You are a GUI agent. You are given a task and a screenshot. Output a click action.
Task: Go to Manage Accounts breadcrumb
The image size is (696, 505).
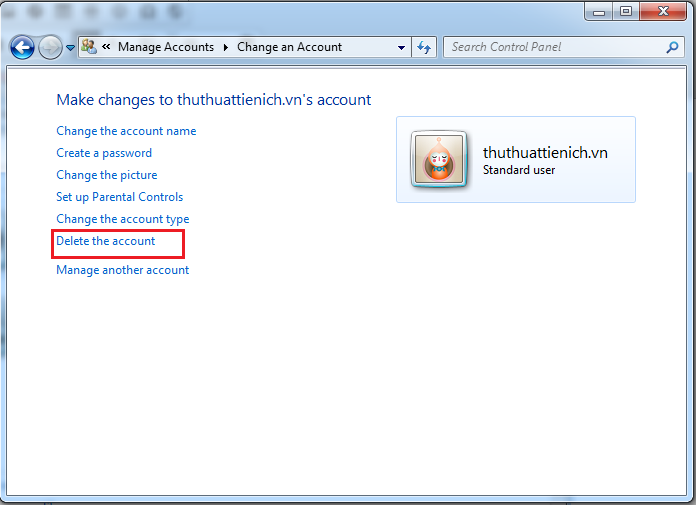[165, 47]
